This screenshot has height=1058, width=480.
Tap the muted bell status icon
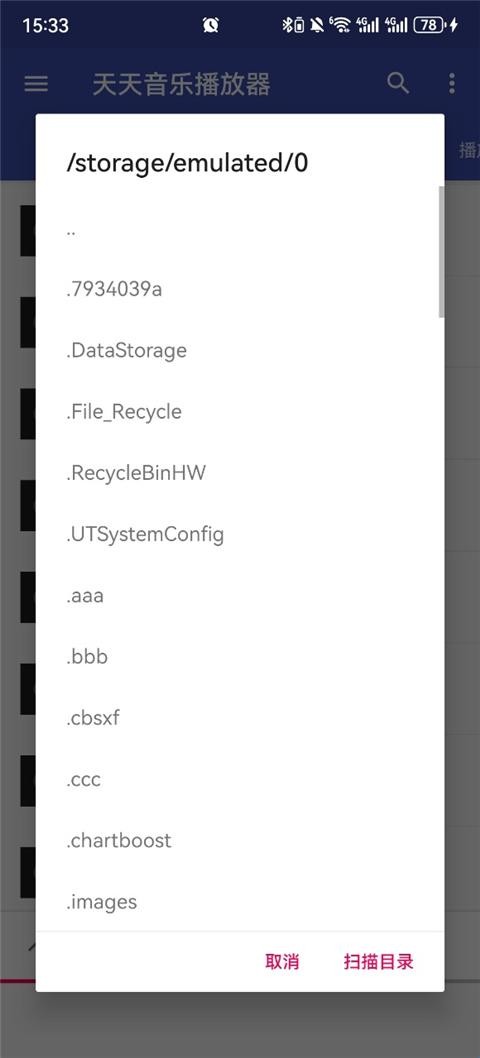tap(317, 26)
